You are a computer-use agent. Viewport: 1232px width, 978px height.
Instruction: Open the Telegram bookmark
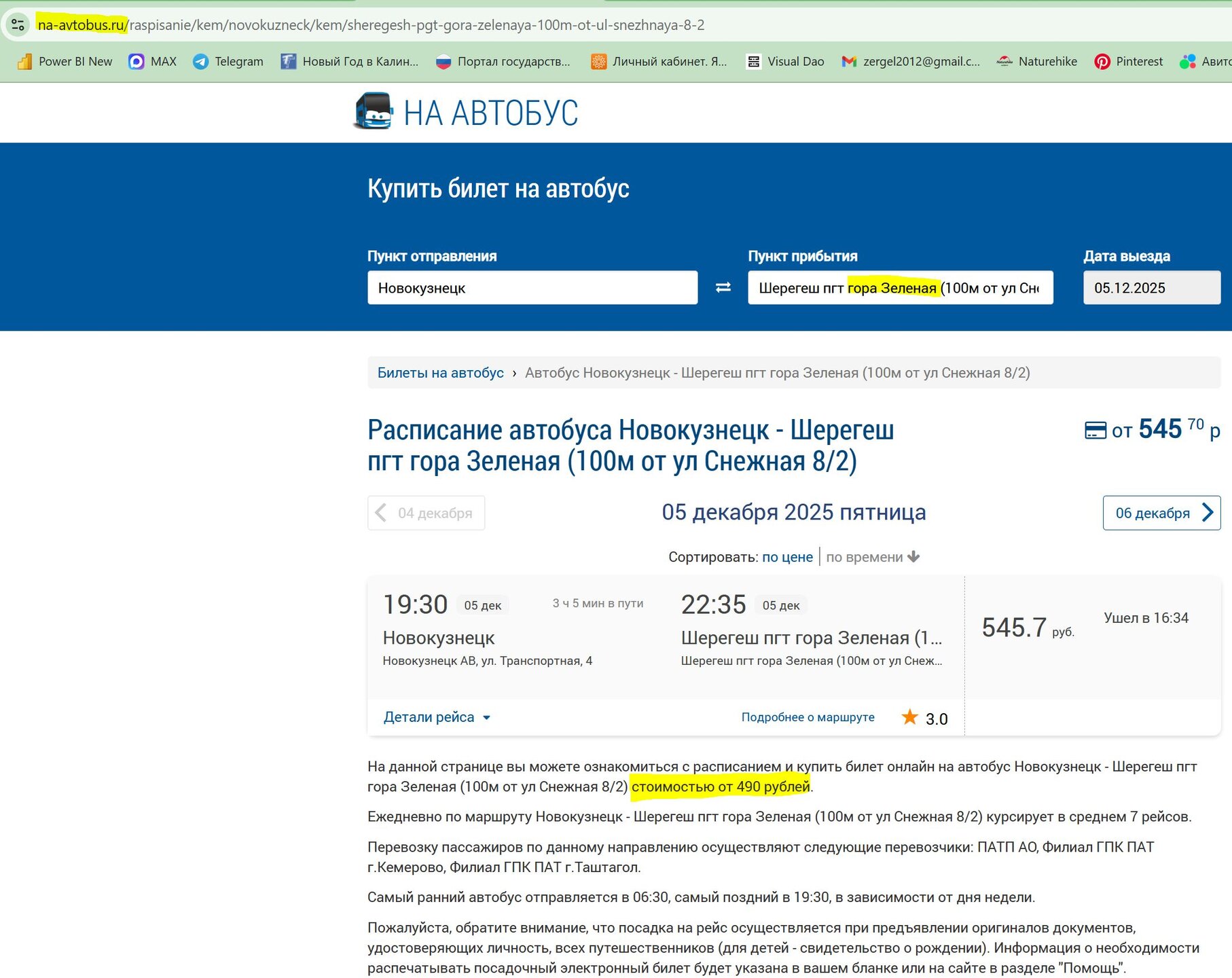tap(228, 62)
